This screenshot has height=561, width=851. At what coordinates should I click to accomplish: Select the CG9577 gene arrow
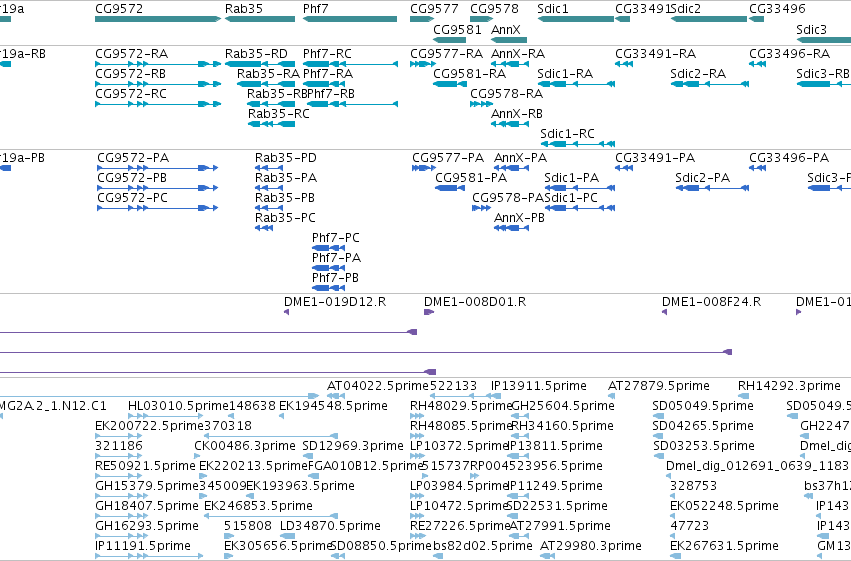pos(422,19)
